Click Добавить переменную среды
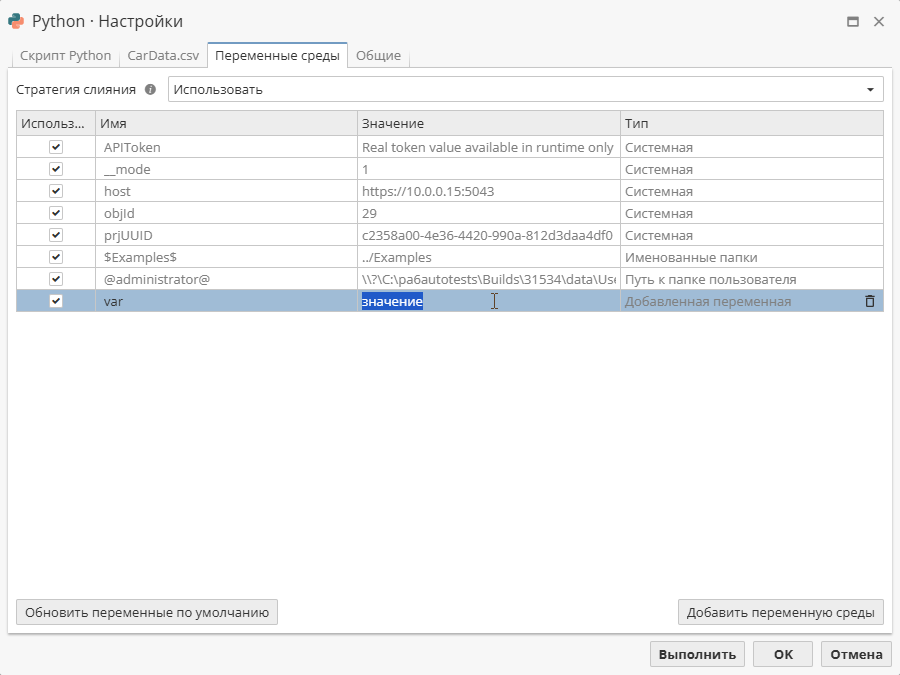 pyautogui.click(x=781, y=611)
